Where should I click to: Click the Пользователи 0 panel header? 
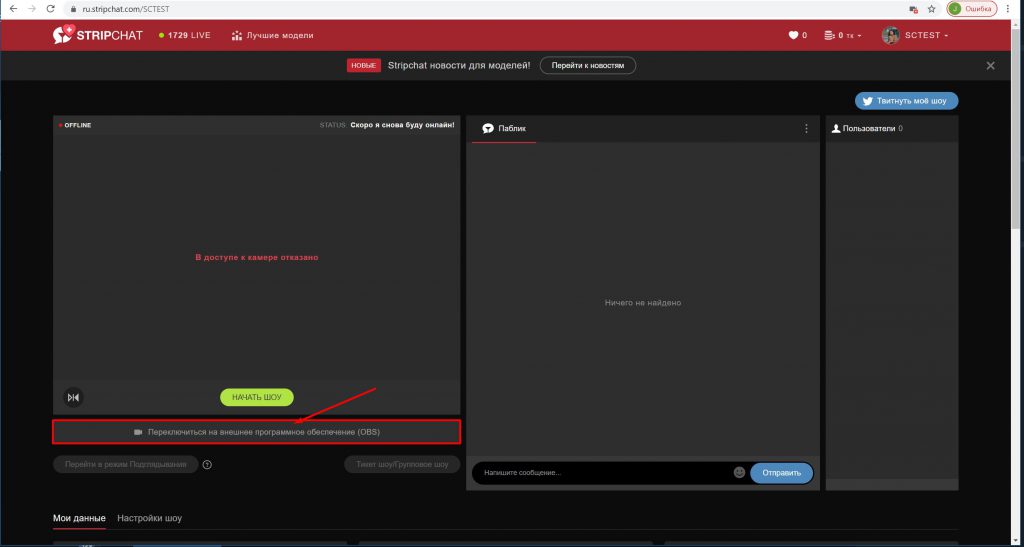pyautogui.click(x=867, y=129)
